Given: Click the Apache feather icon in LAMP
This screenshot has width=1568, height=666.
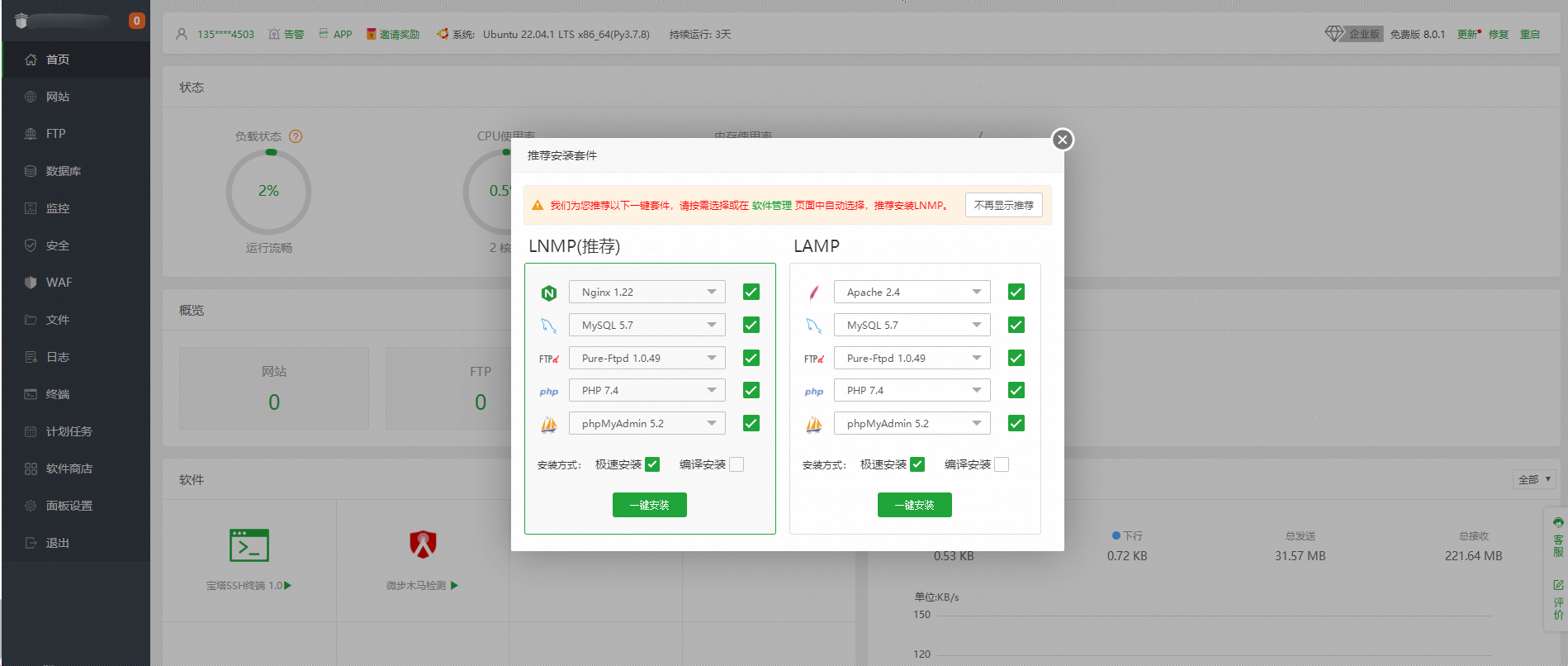Looking at the screenshot, I should click(814, 293).
